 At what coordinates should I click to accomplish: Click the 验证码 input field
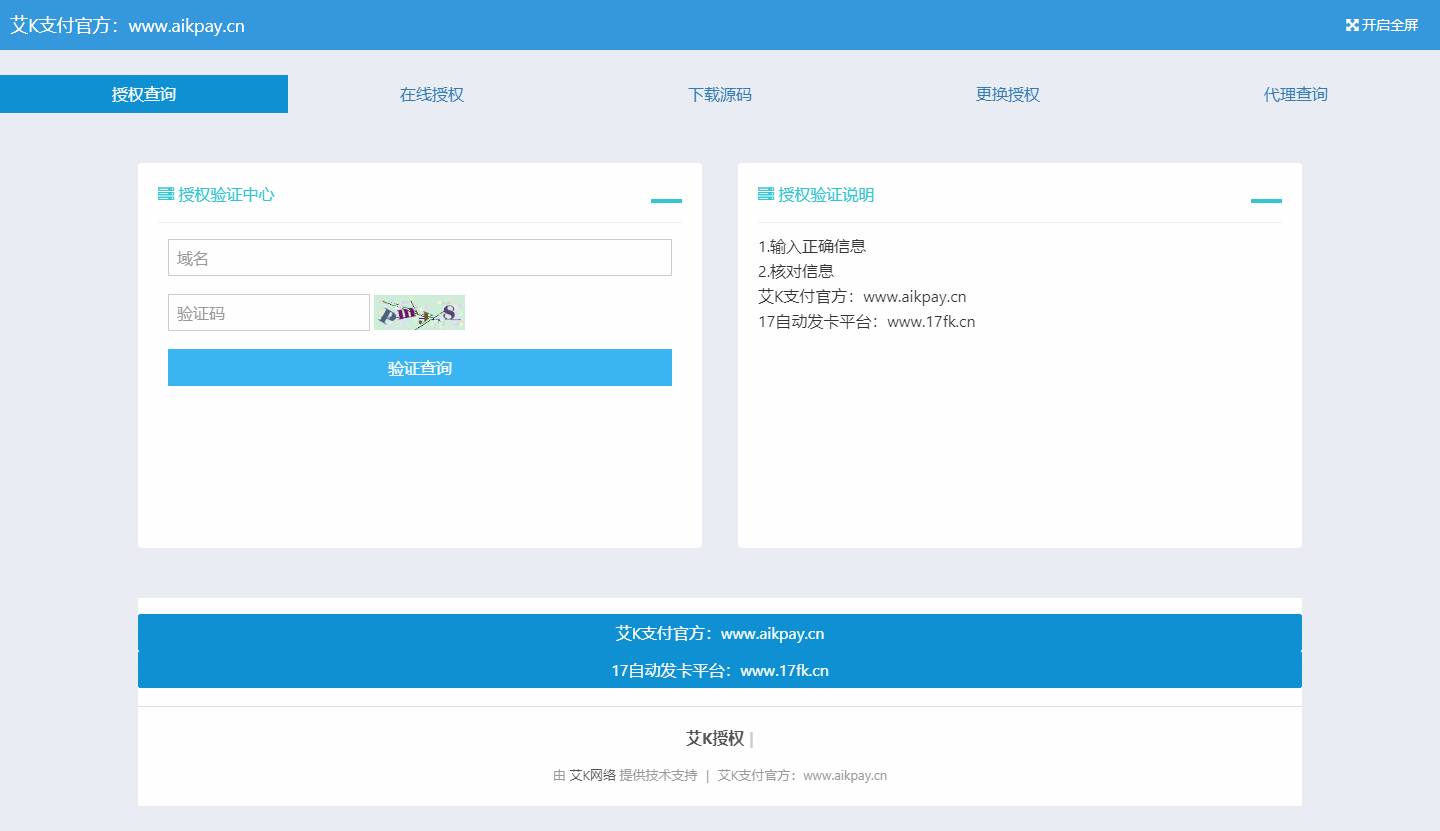(x=268, y=312)
